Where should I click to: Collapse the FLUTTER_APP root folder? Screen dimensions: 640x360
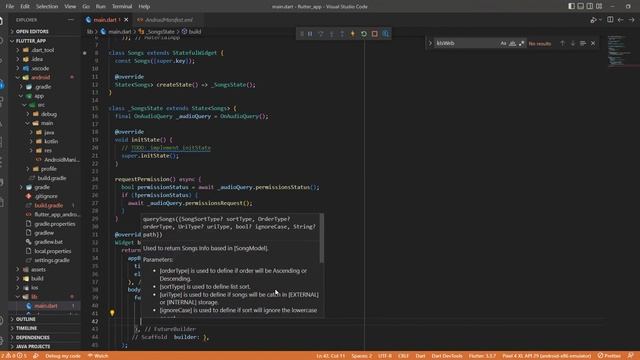[x=45, y=41]
